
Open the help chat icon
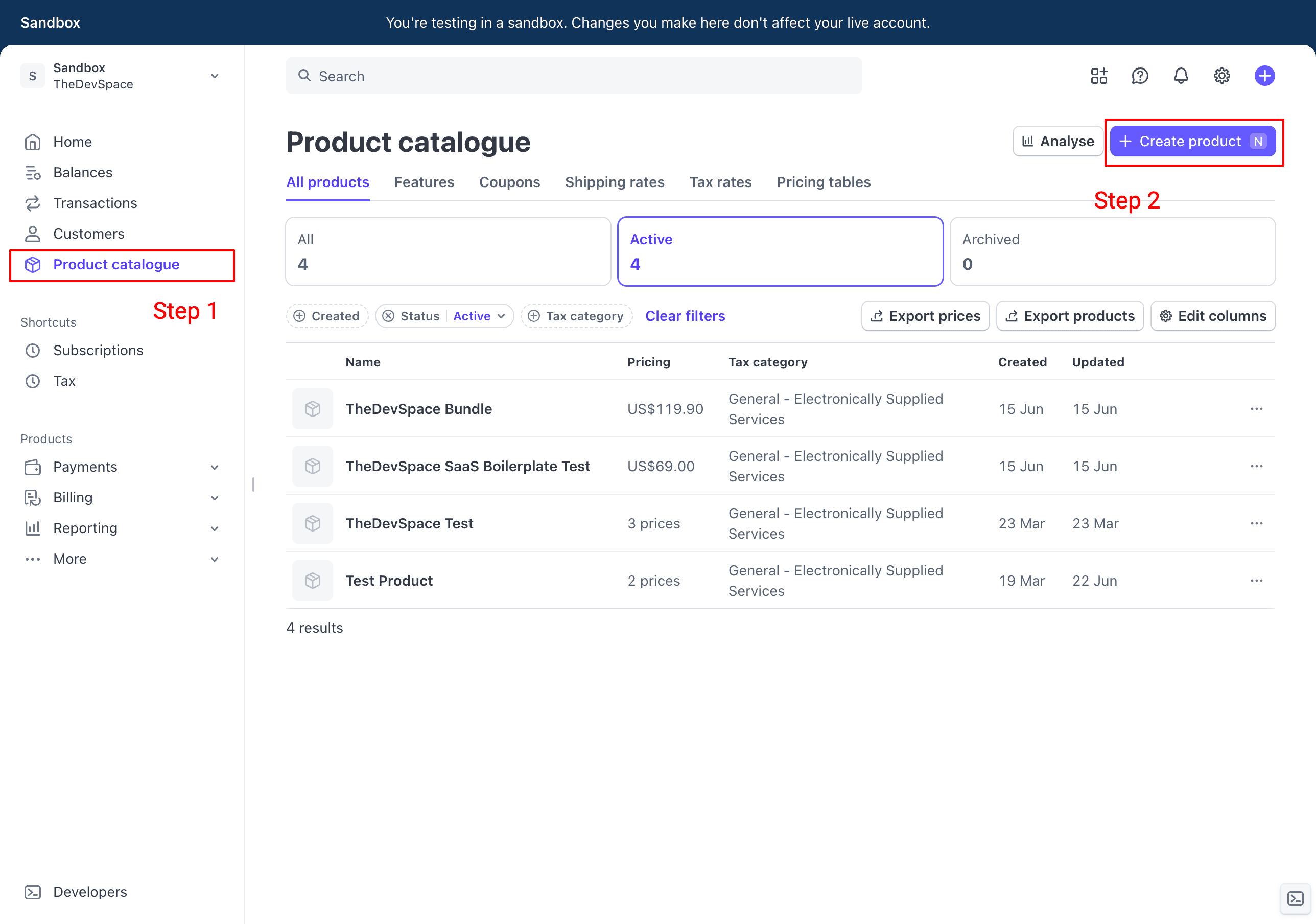click(x=1140, y=75)
